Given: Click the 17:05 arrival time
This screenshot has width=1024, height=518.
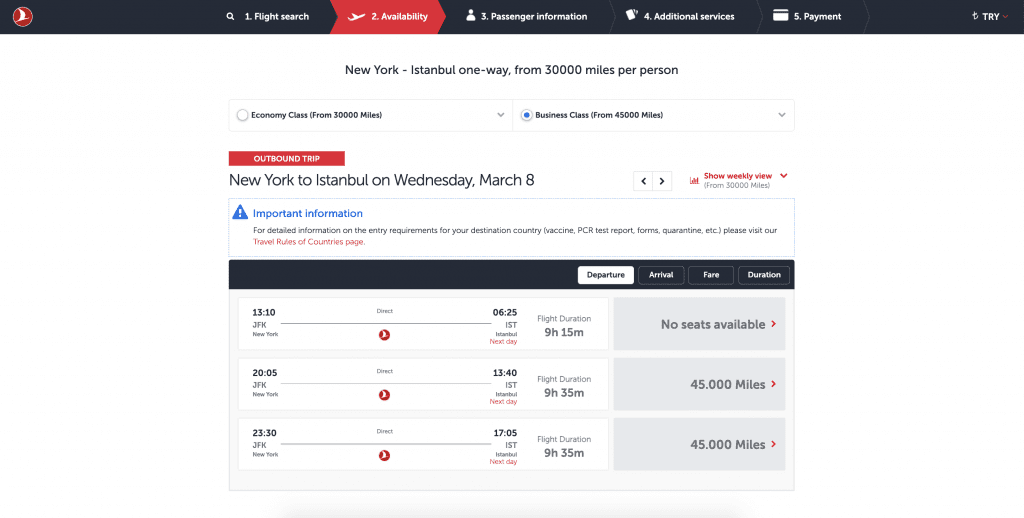Looking at the screenshot, I should [505, 432].
